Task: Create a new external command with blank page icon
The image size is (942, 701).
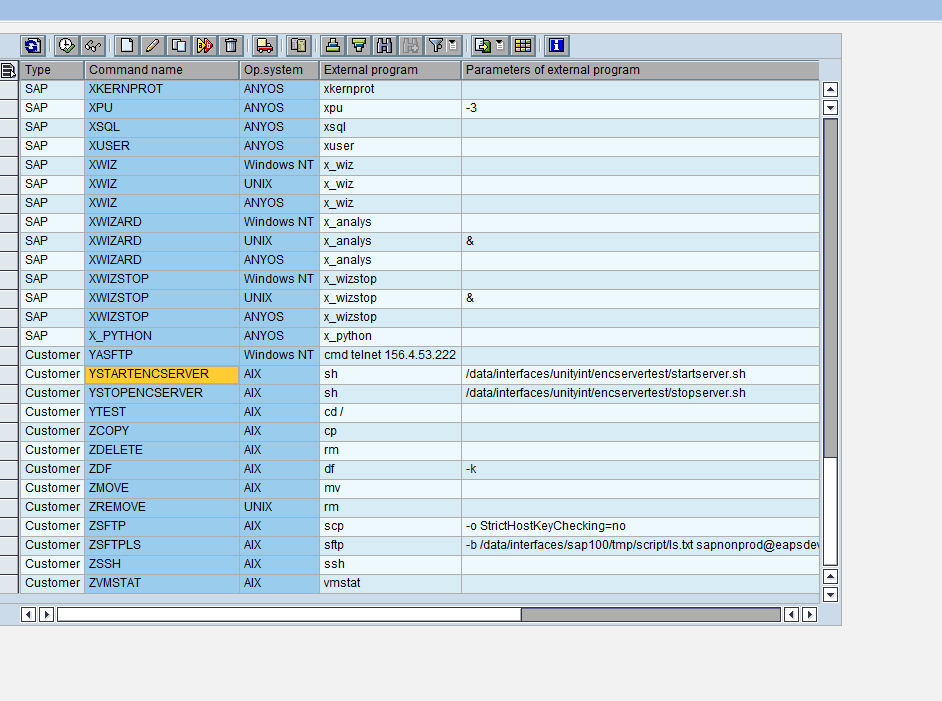Action: click(128, 45)
